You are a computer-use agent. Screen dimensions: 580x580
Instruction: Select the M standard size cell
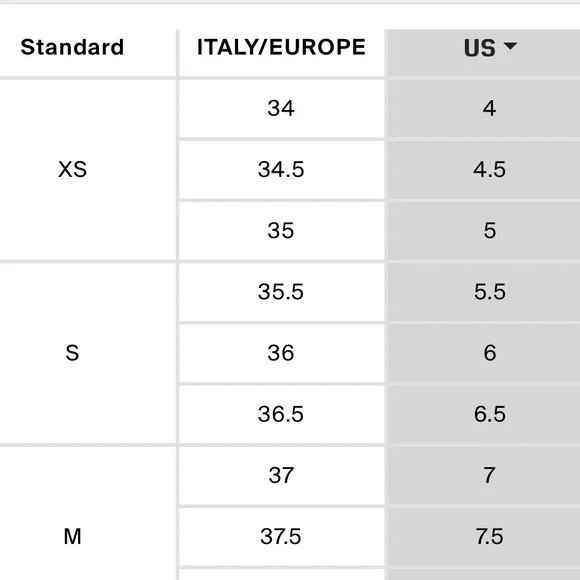[87, 514]
